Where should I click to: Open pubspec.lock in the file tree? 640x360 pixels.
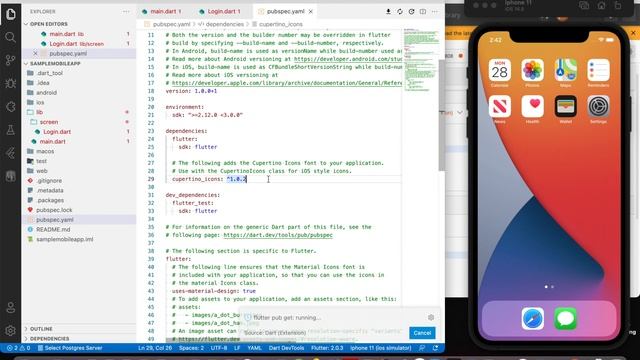(54, 210)
